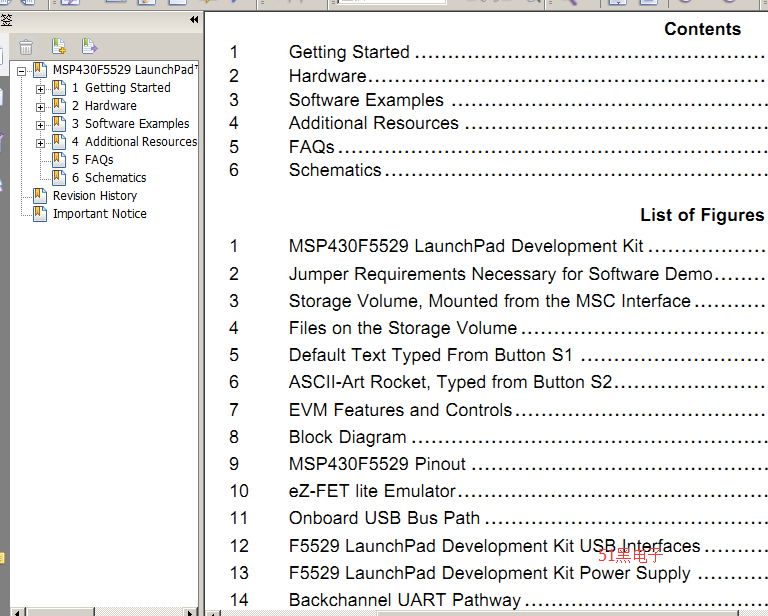The image size is (768, 616).
Task: Open bookmark 4 Additional Resources
Action: point(134,142)
